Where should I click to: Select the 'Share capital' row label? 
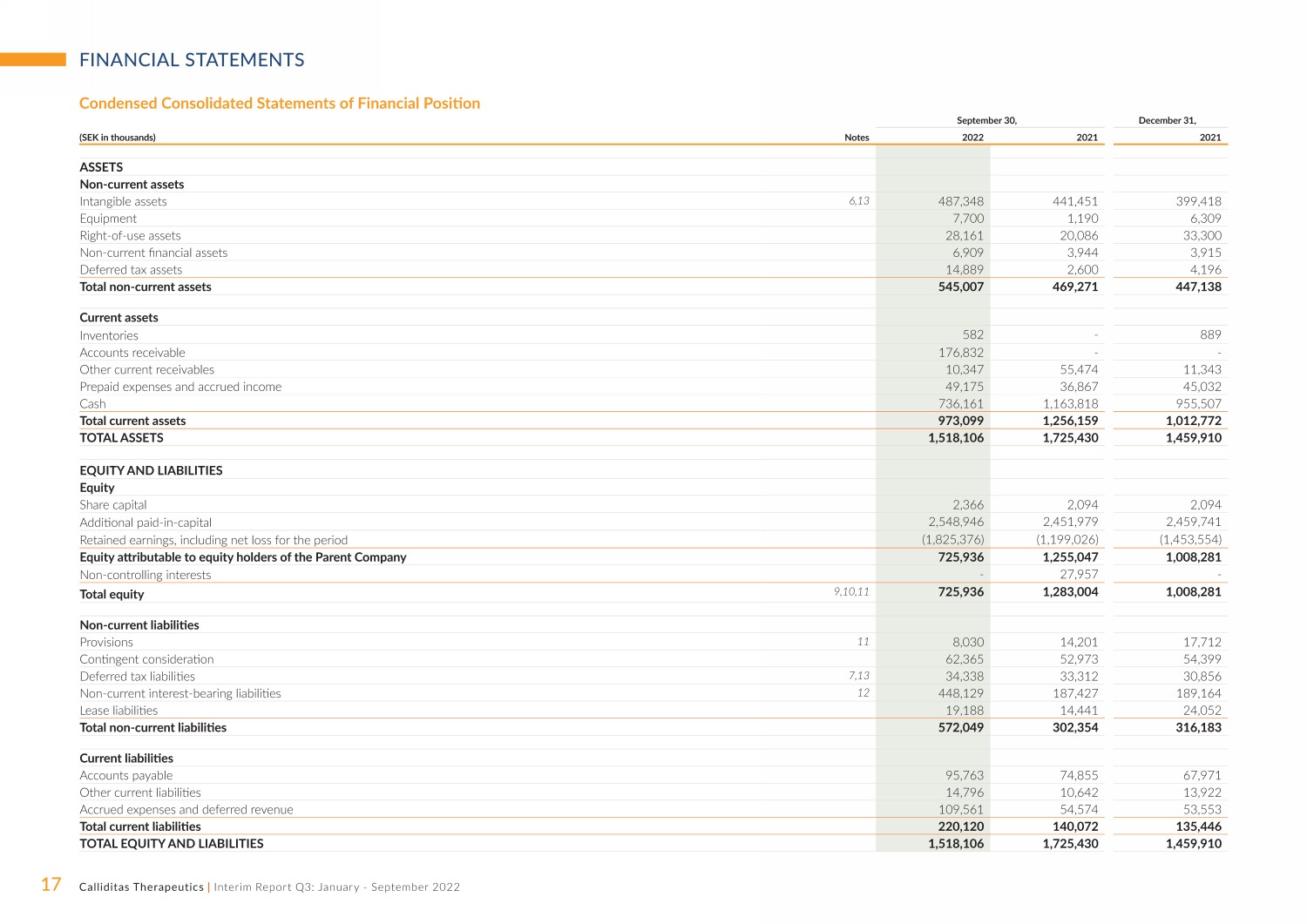(x=113, y=505)
